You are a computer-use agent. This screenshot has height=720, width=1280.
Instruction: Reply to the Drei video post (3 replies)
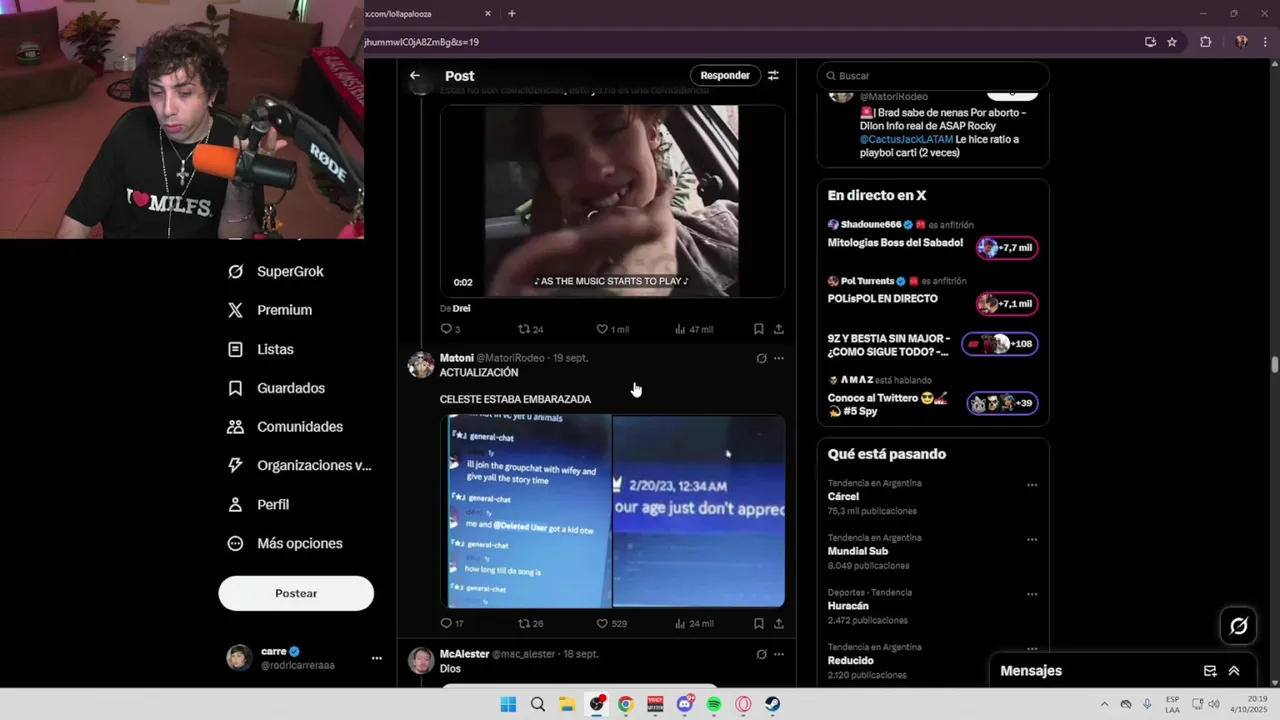coord(450,329)
